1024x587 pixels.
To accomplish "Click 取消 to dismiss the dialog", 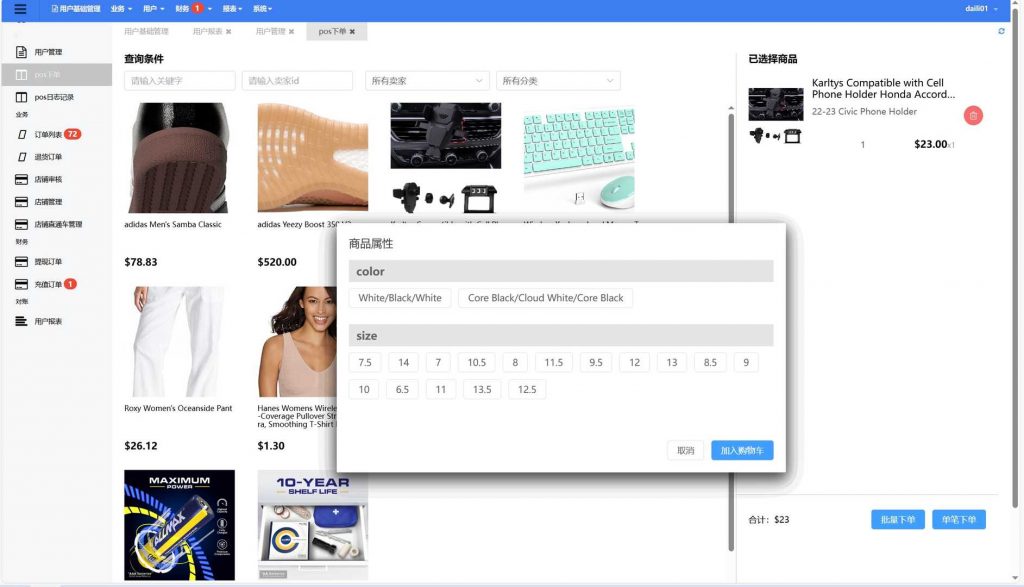I will 685,451.
